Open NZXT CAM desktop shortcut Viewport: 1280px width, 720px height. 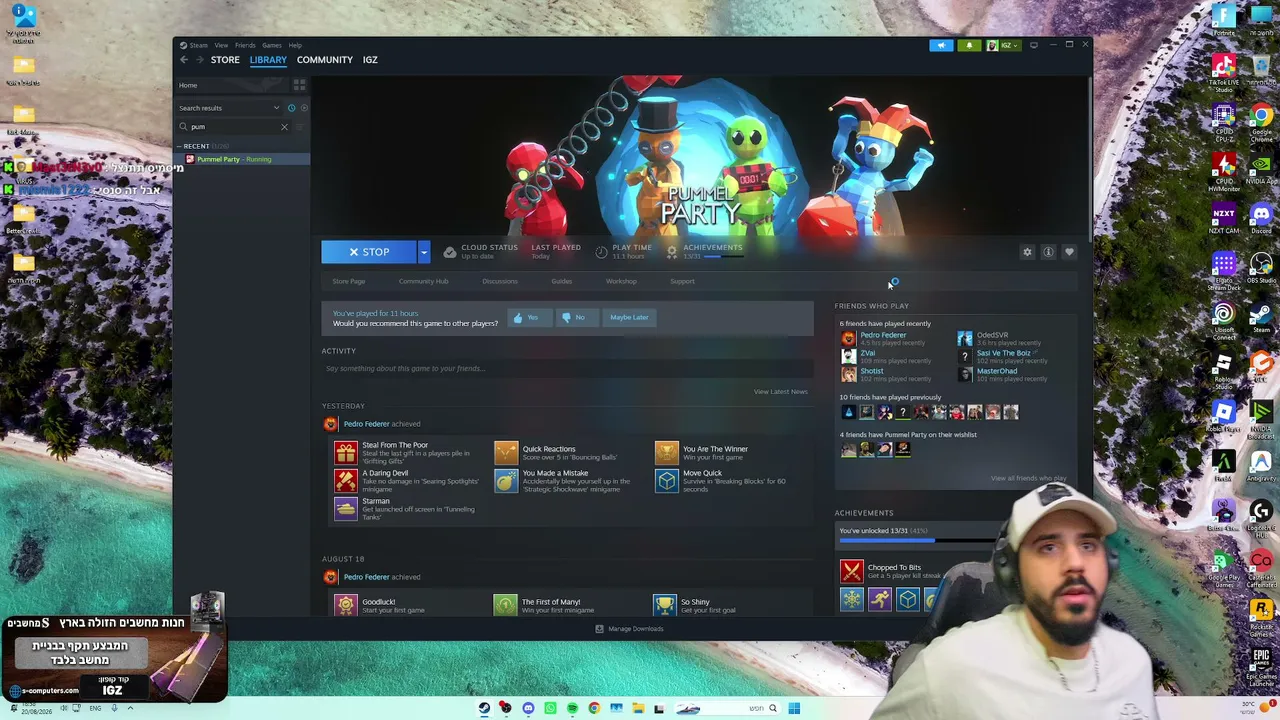tap(1224, 218)
